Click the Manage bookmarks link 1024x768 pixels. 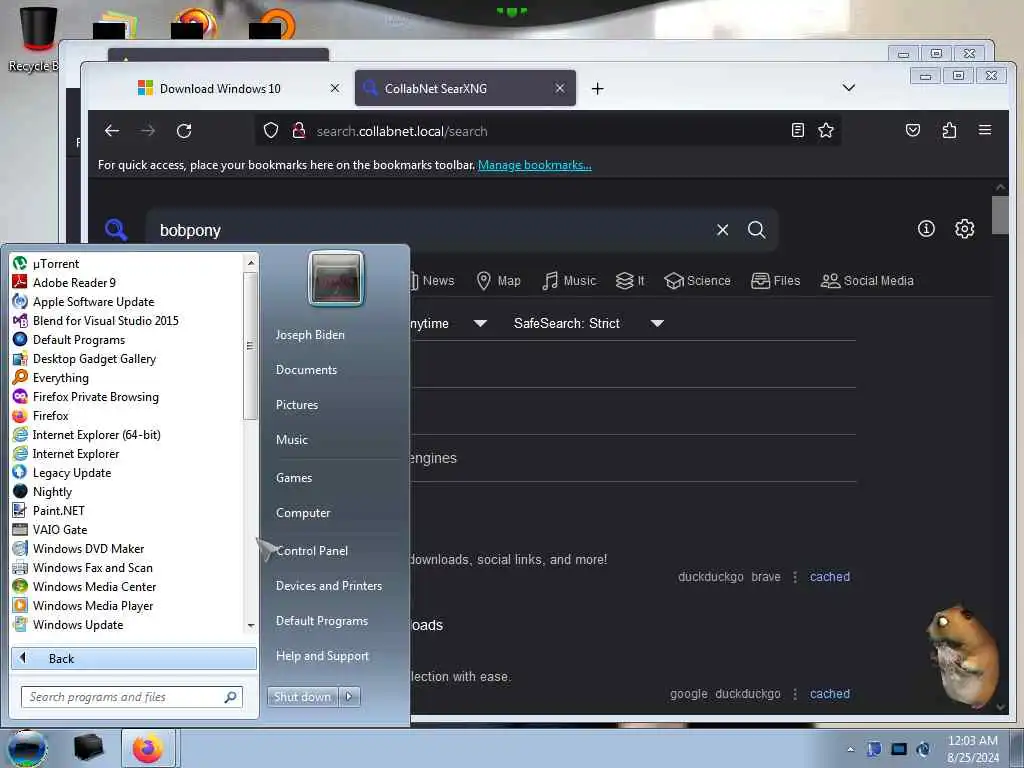(534, 165)
